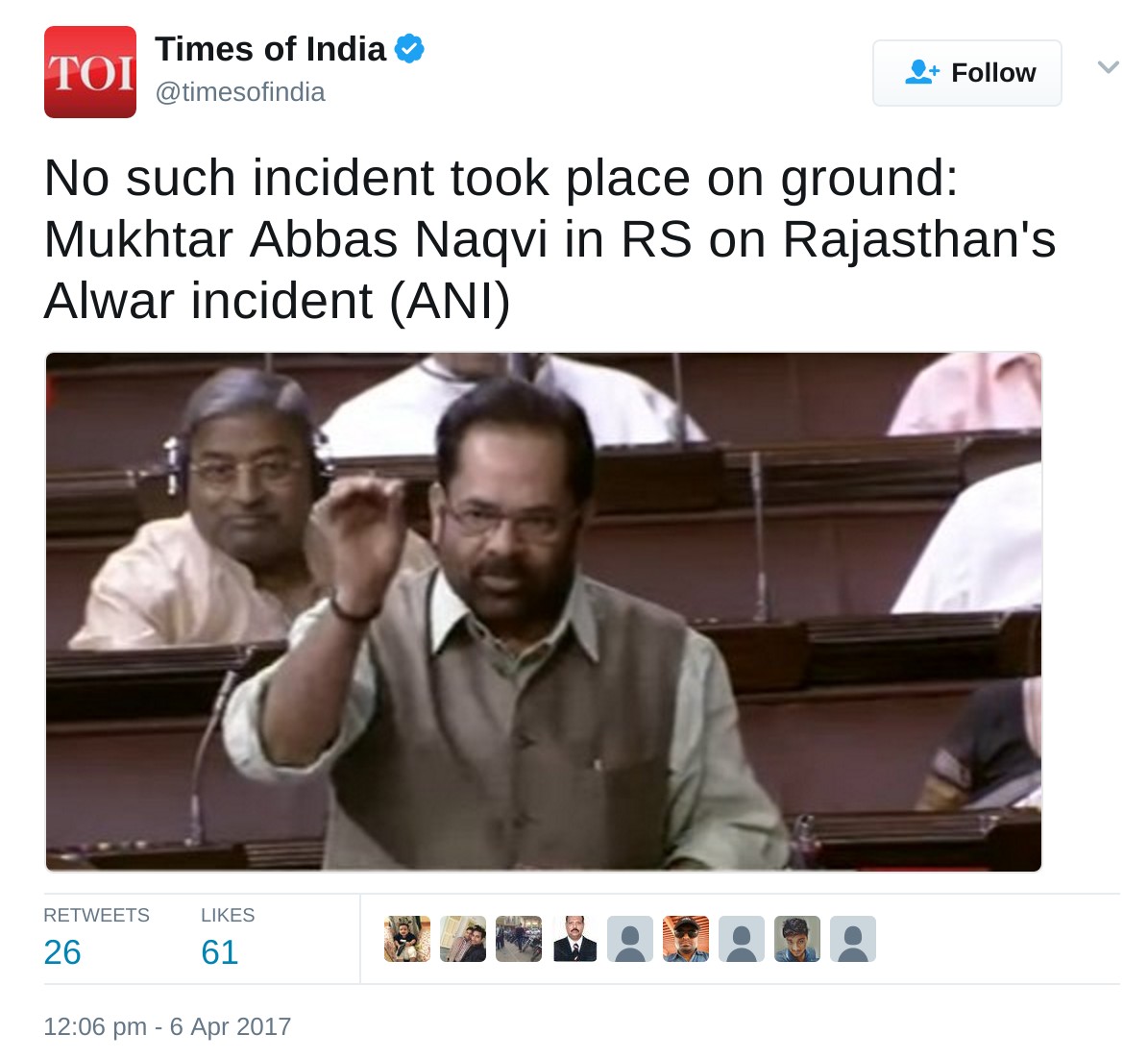This screenshot has width=1148, height=1059.
Task: Open the @timesofindia handle link
Action: coord(240,92)
